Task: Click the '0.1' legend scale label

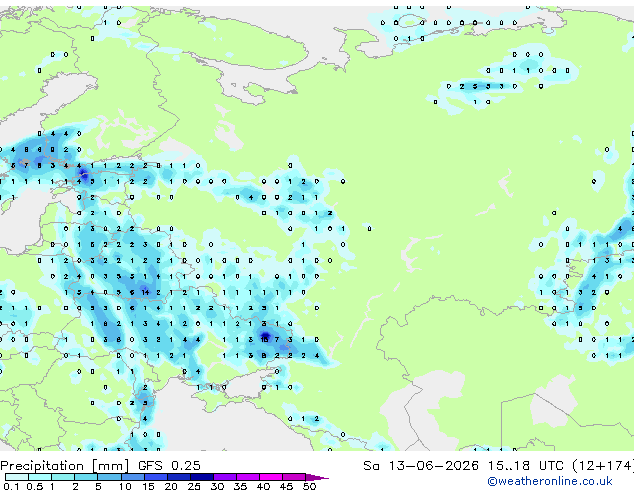Action: 11,486
